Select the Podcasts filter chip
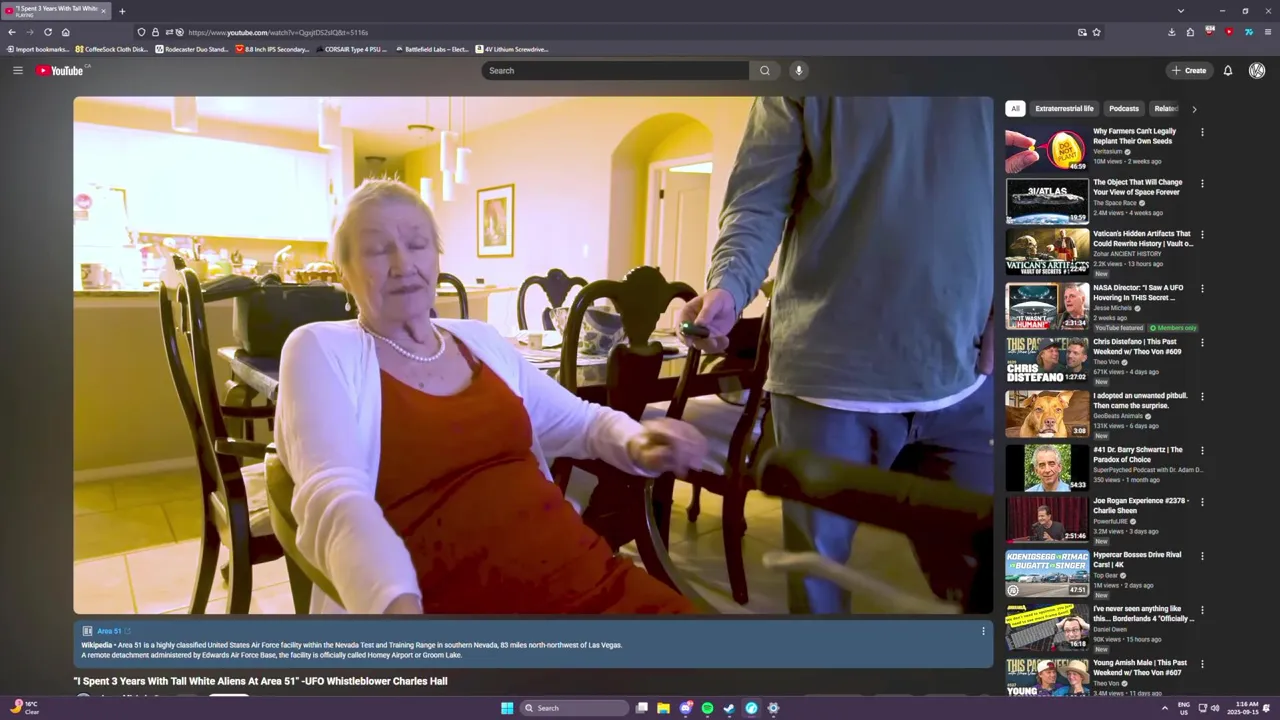This screenshot has width=1280, height=720. click(x=1124, y=108)
